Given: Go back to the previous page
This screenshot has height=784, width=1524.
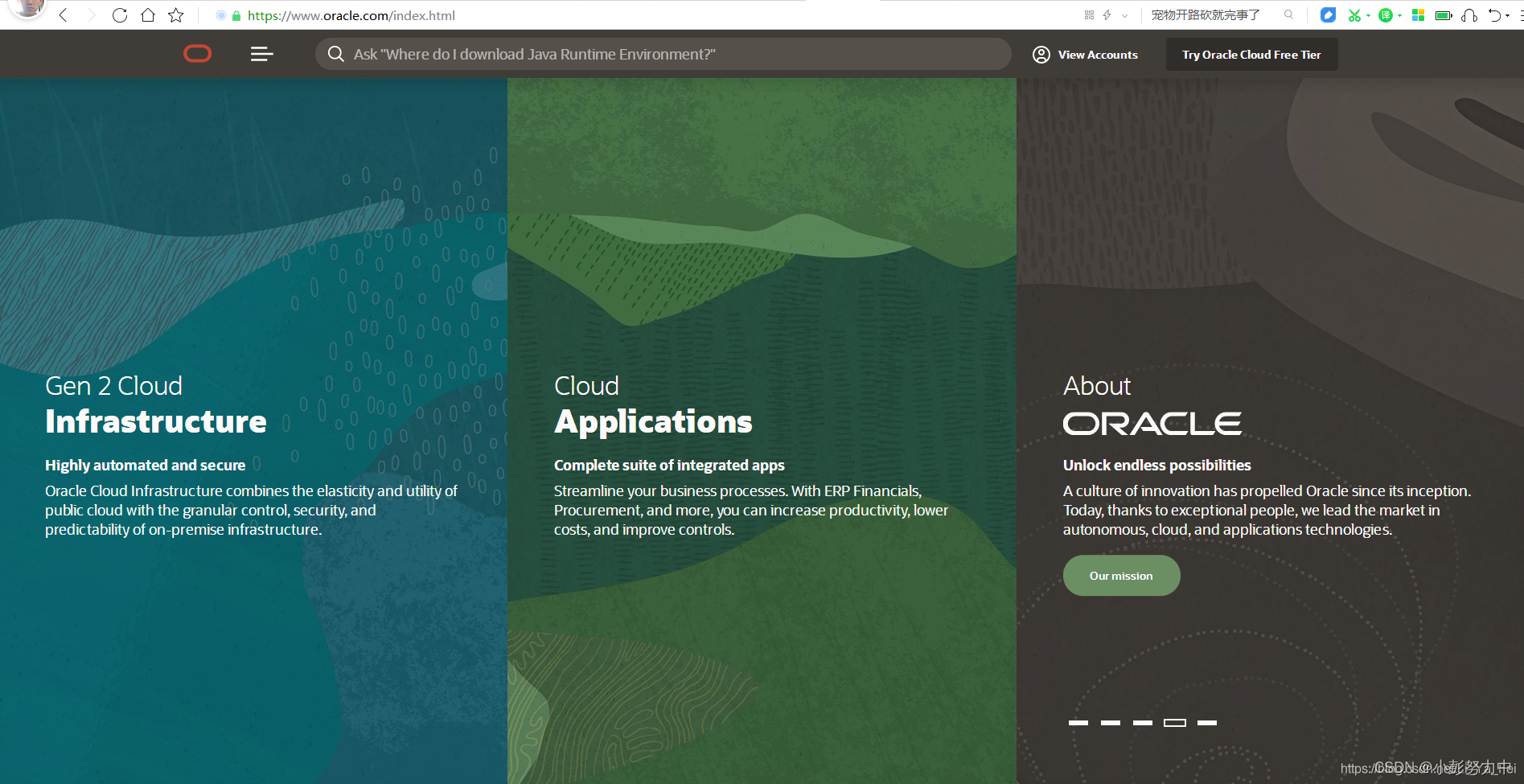Looking at the screenshot, I should [63, 15].
